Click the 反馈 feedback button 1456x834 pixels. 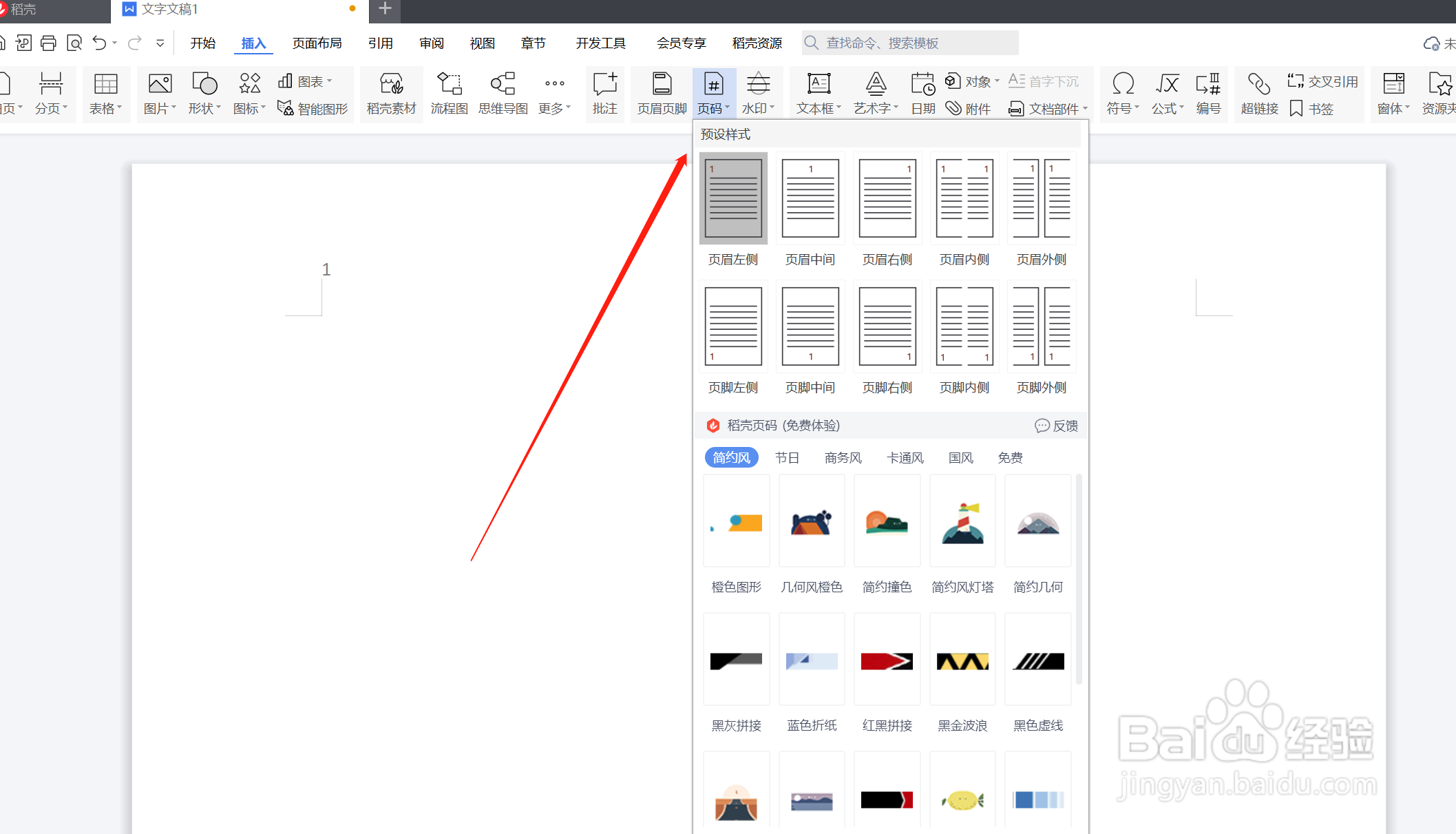(1057, 426)
